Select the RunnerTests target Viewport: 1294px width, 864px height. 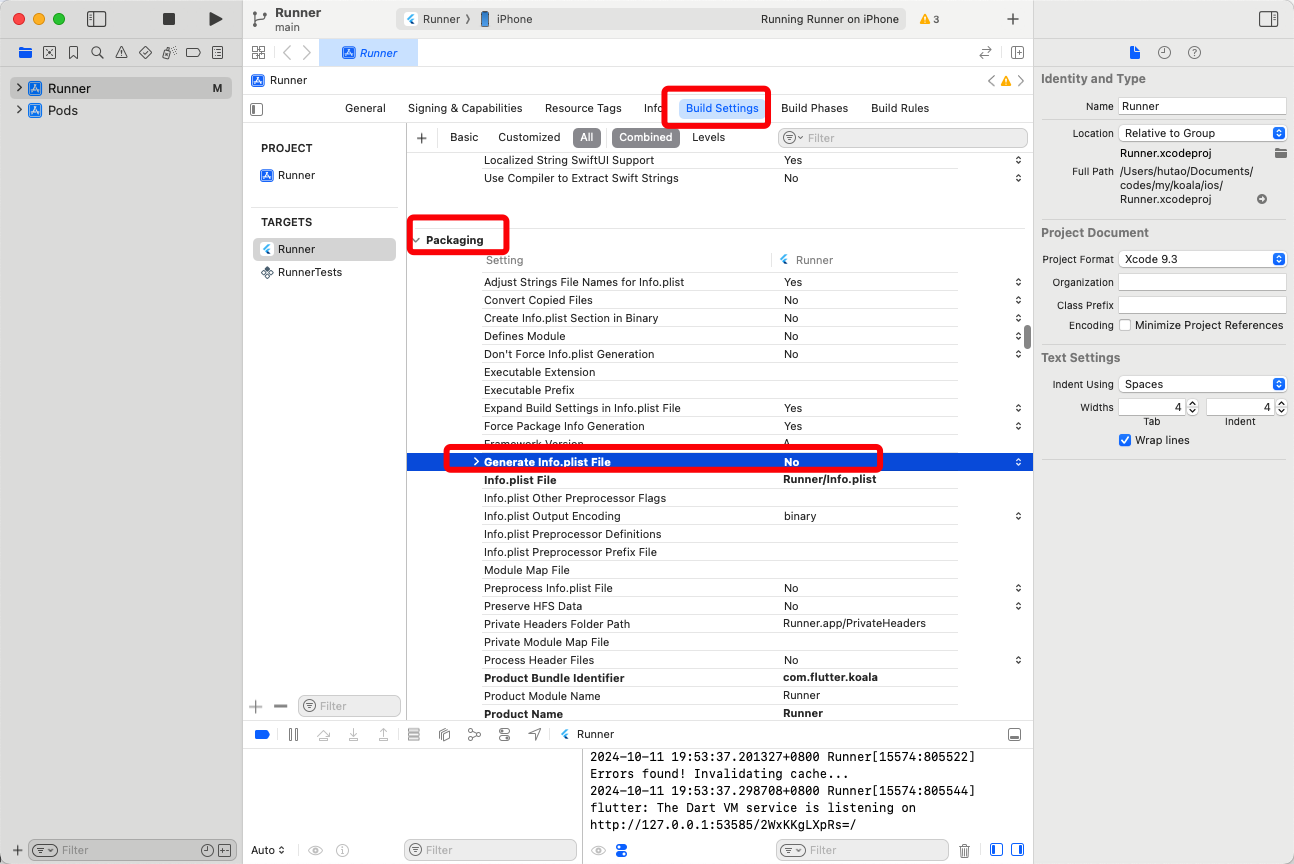point(309,272)
